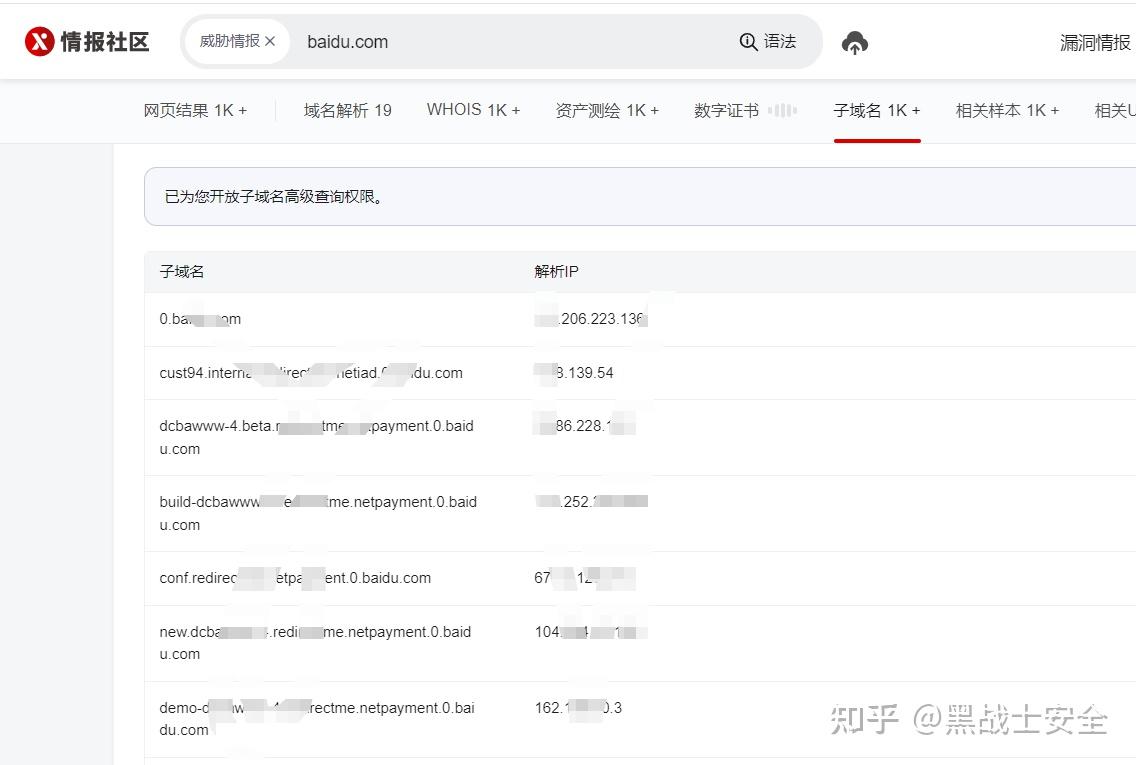Screen dimensions: 1136x765
Task: Click the 子域名 column header
Action: coord(182,272)
